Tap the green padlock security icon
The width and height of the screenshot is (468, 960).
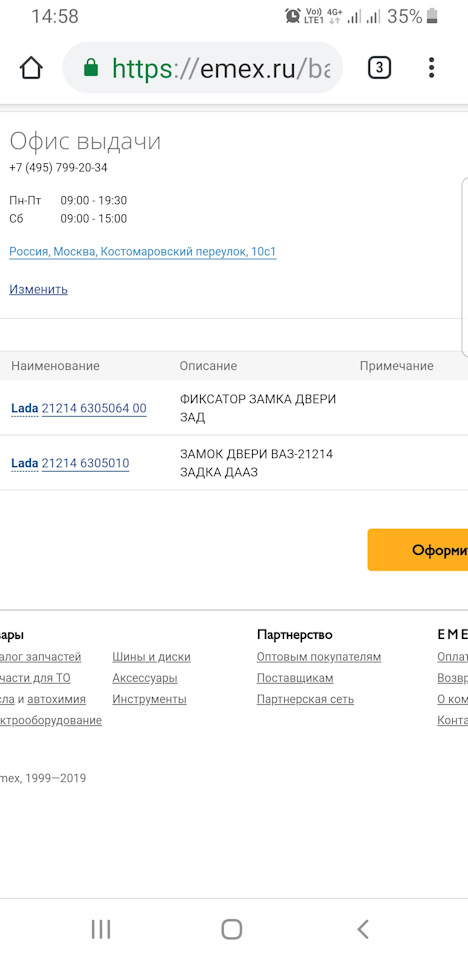pyautogui.click(x=91, y=67)
